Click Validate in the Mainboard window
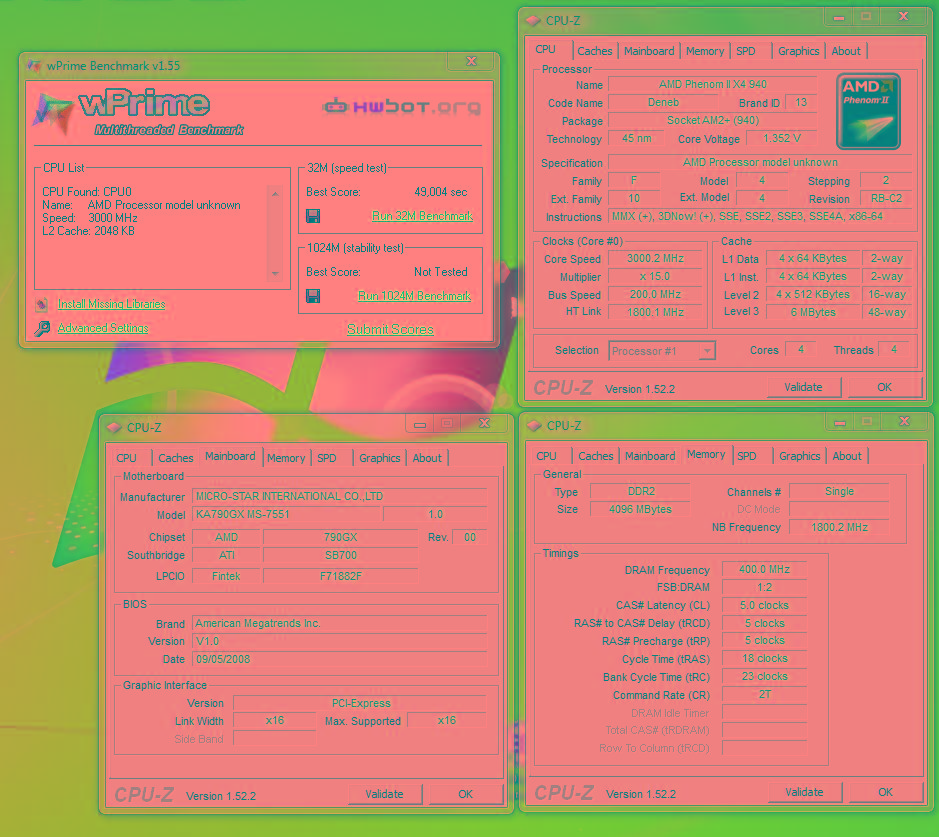The height and width of the screenshot is (837, 939). pos(384,794)
